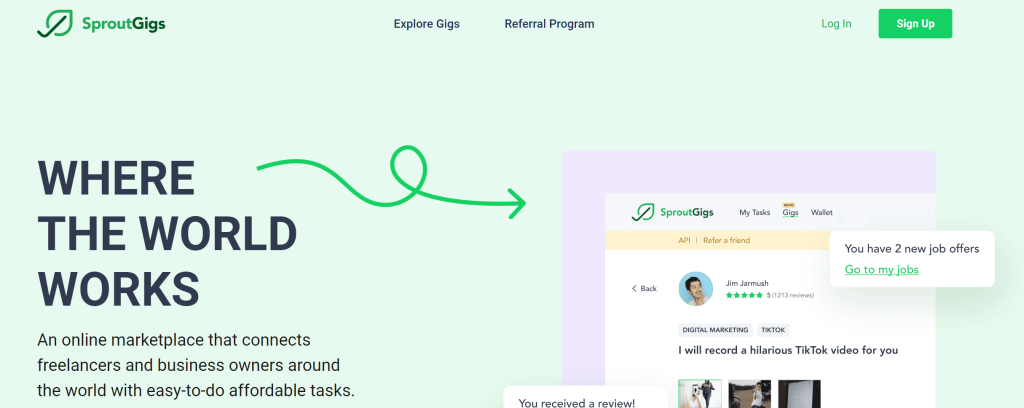Screen dimensions: 1024x408
Task: Open the Wallet tab in preview
Action: pos(822,212)
